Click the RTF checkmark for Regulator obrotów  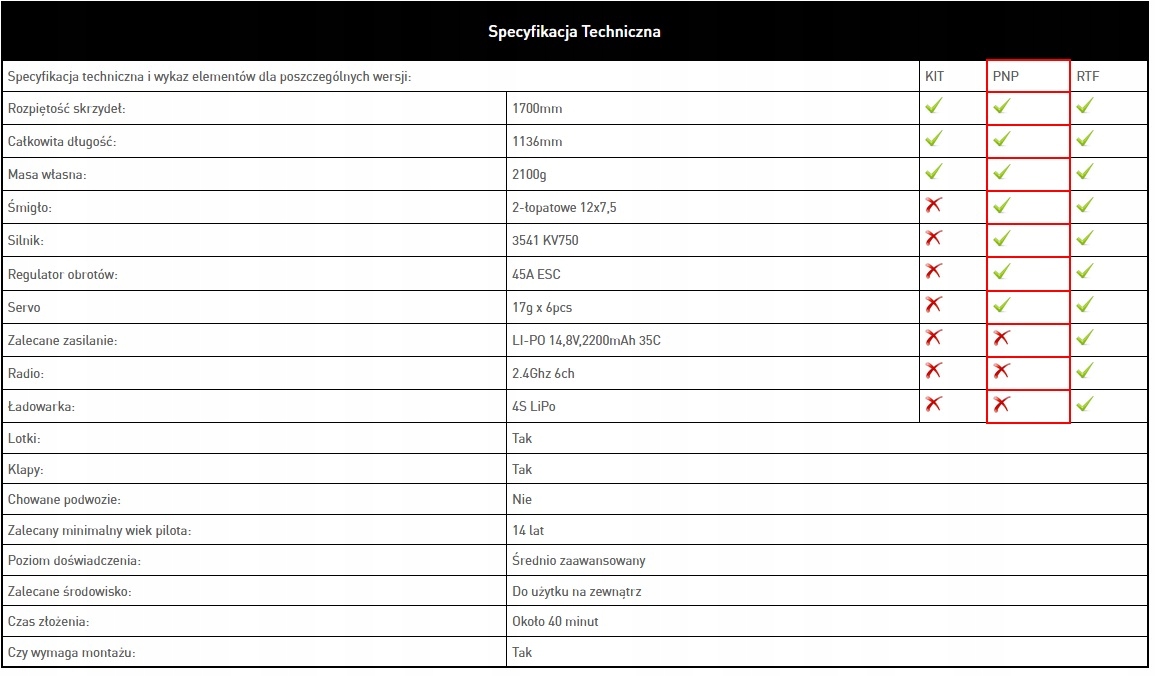(x=1085, y=271)
